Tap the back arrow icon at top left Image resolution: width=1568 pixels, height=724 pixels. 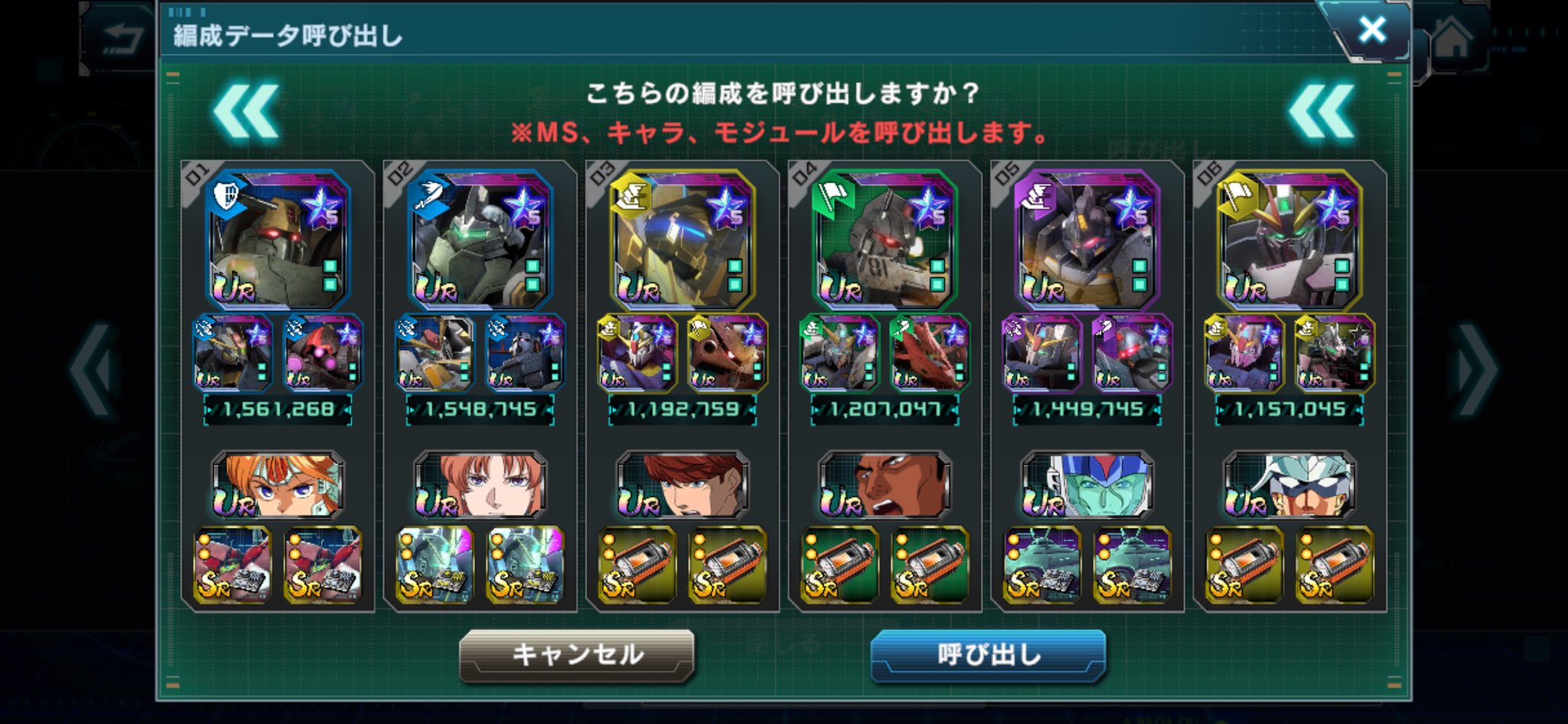[x=122, y=38]
